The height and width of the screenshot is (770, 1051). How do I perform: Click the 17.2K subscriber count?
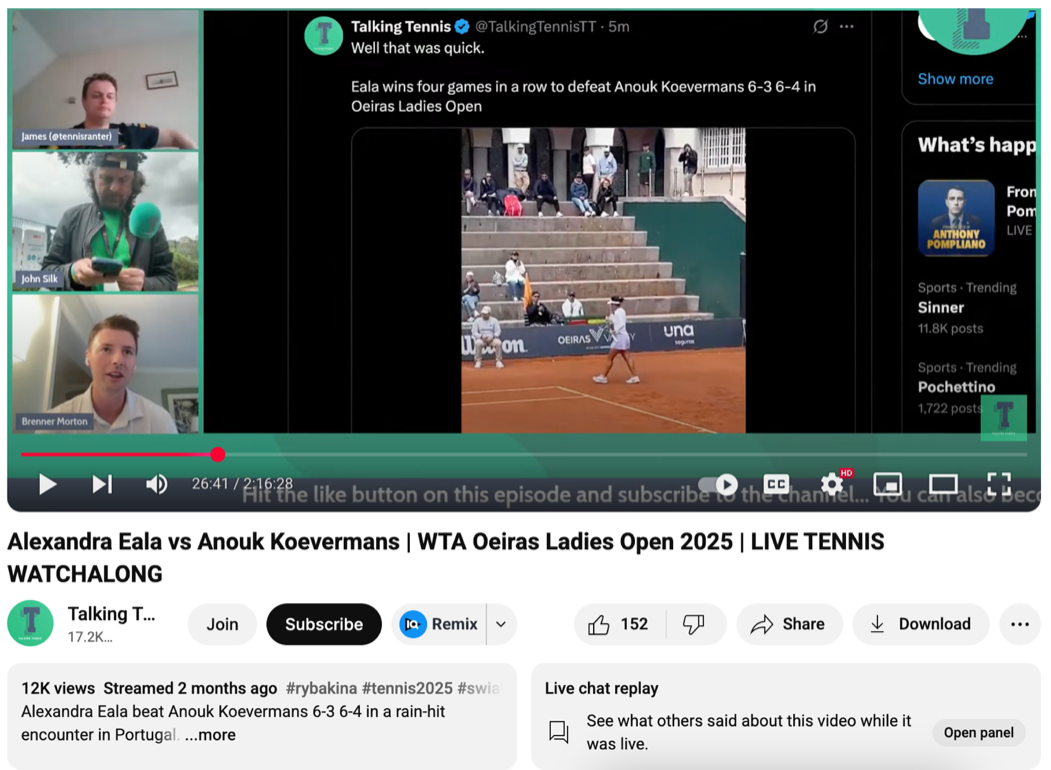coord(90,637)
